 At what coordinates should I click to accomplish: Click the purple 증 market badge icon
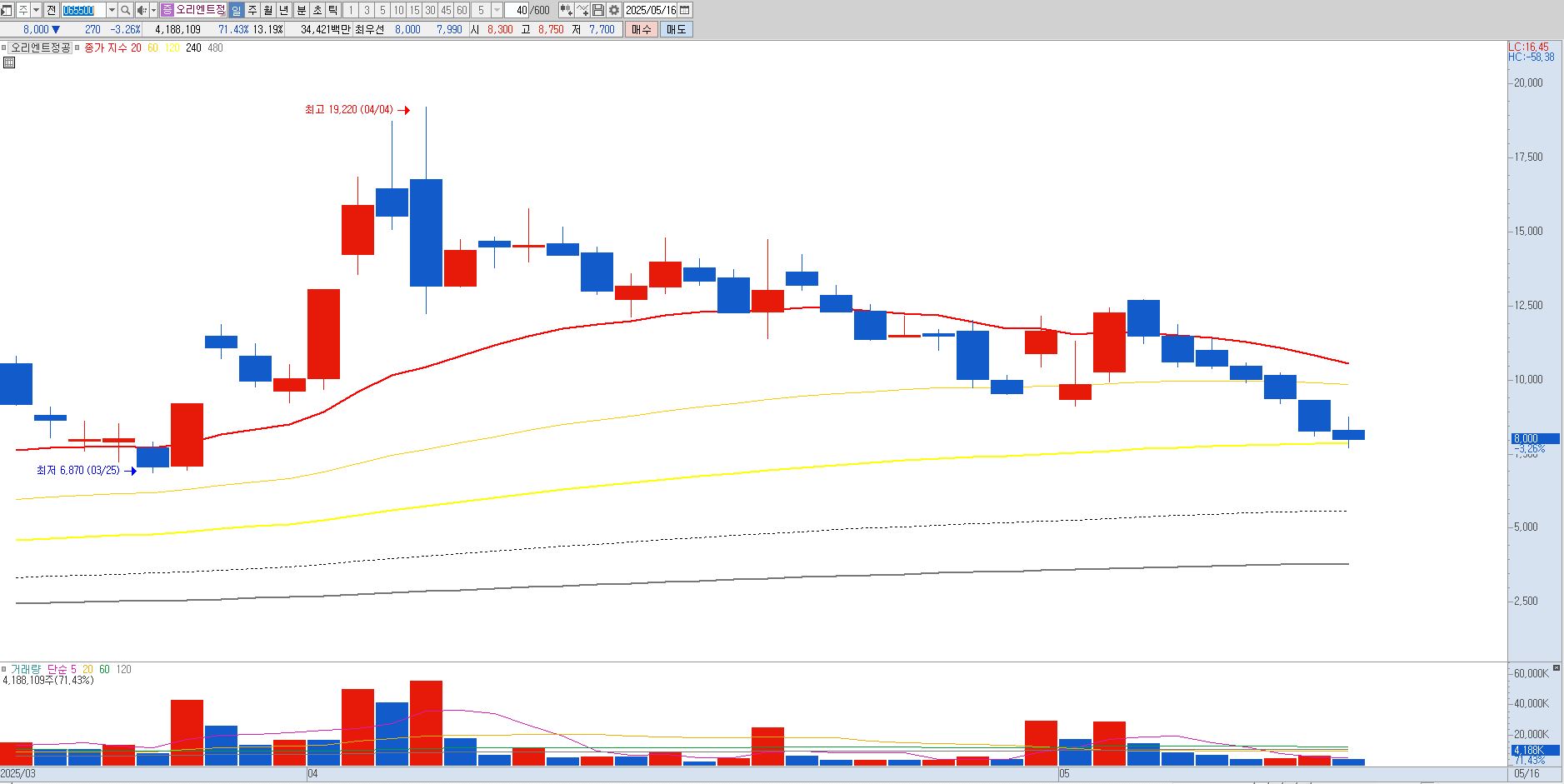pyautogui.click(x=167, y=10)
